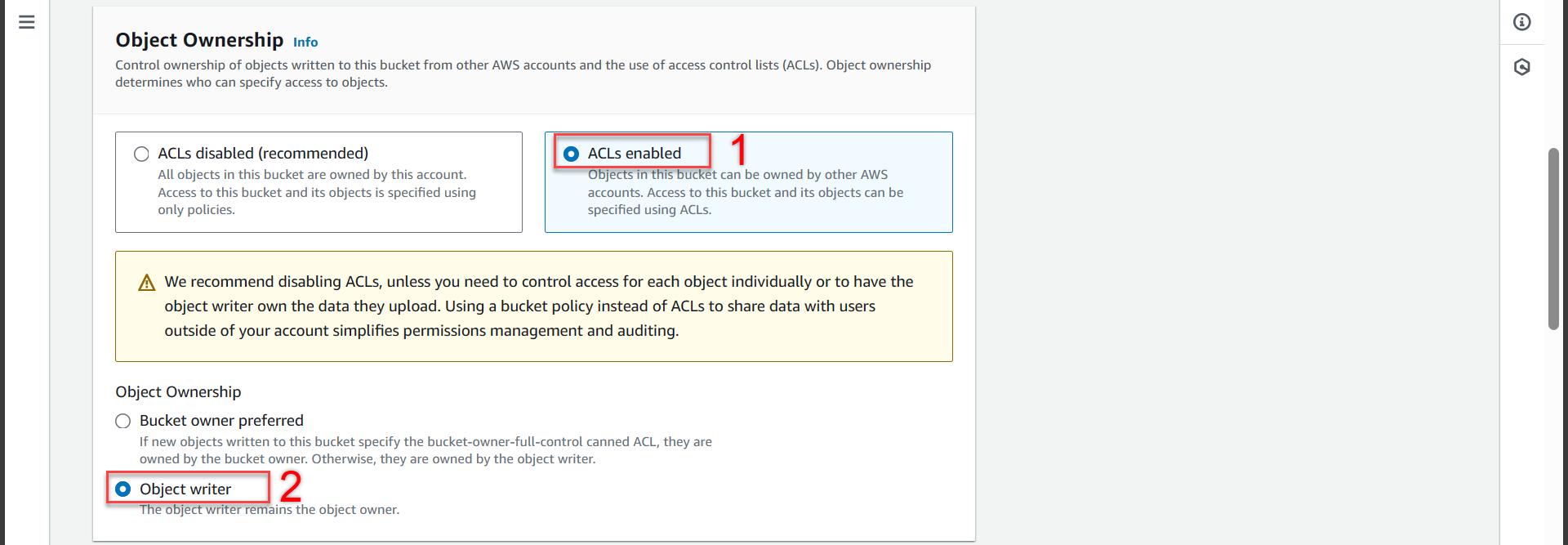Open the info help panel icon
Image resolution: width=1568 pixels, height=545 pixels.
[1521, 22]
